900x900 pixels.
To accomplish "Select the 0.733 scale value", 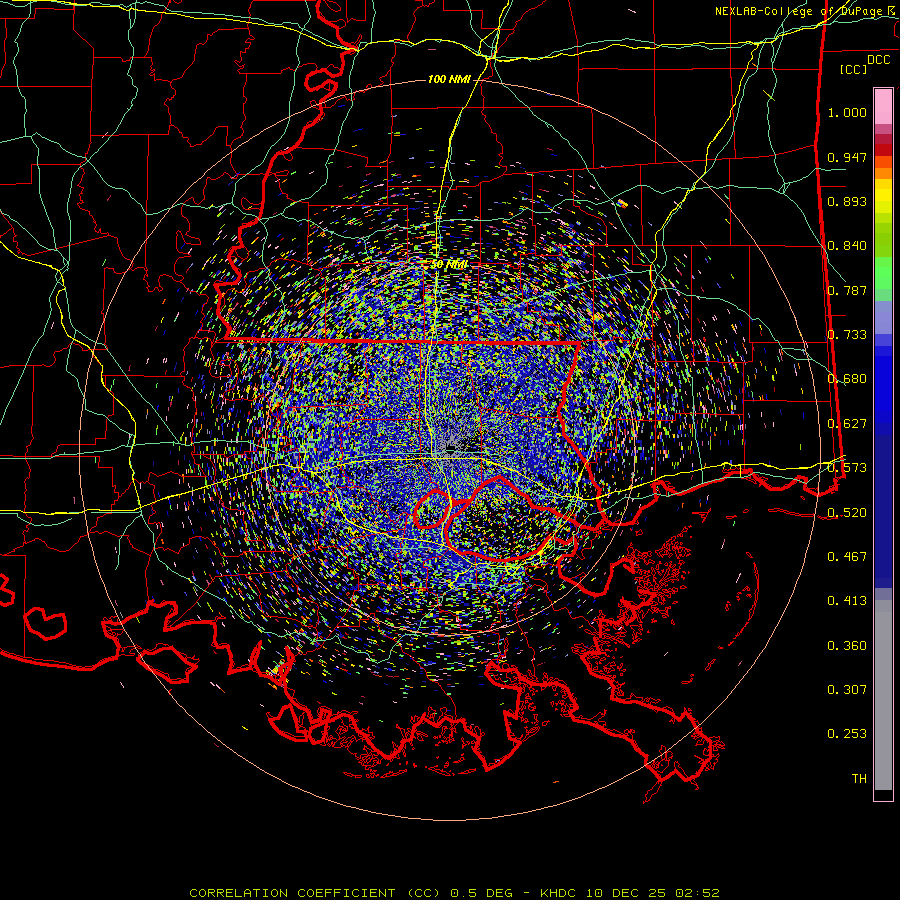I will tap(847, 335).
